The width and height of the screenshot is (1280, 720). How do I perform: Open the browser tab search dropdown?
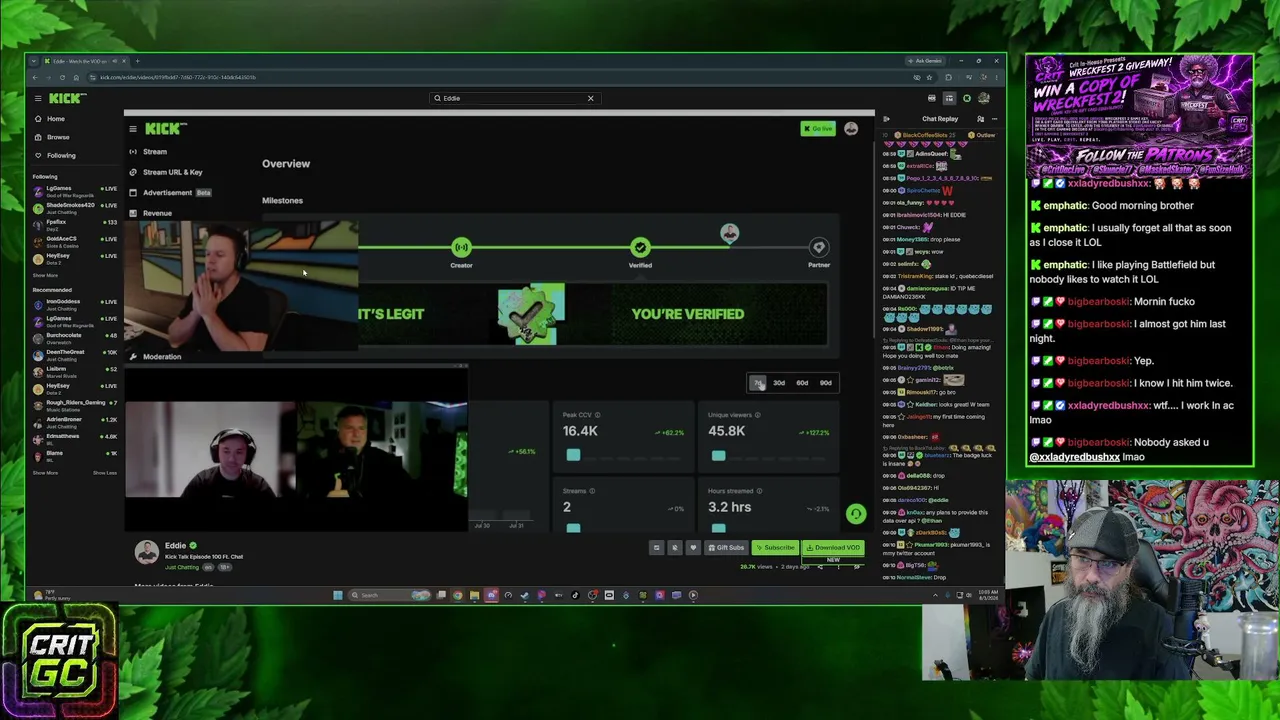pyautogui.click(x=33, y=61)
